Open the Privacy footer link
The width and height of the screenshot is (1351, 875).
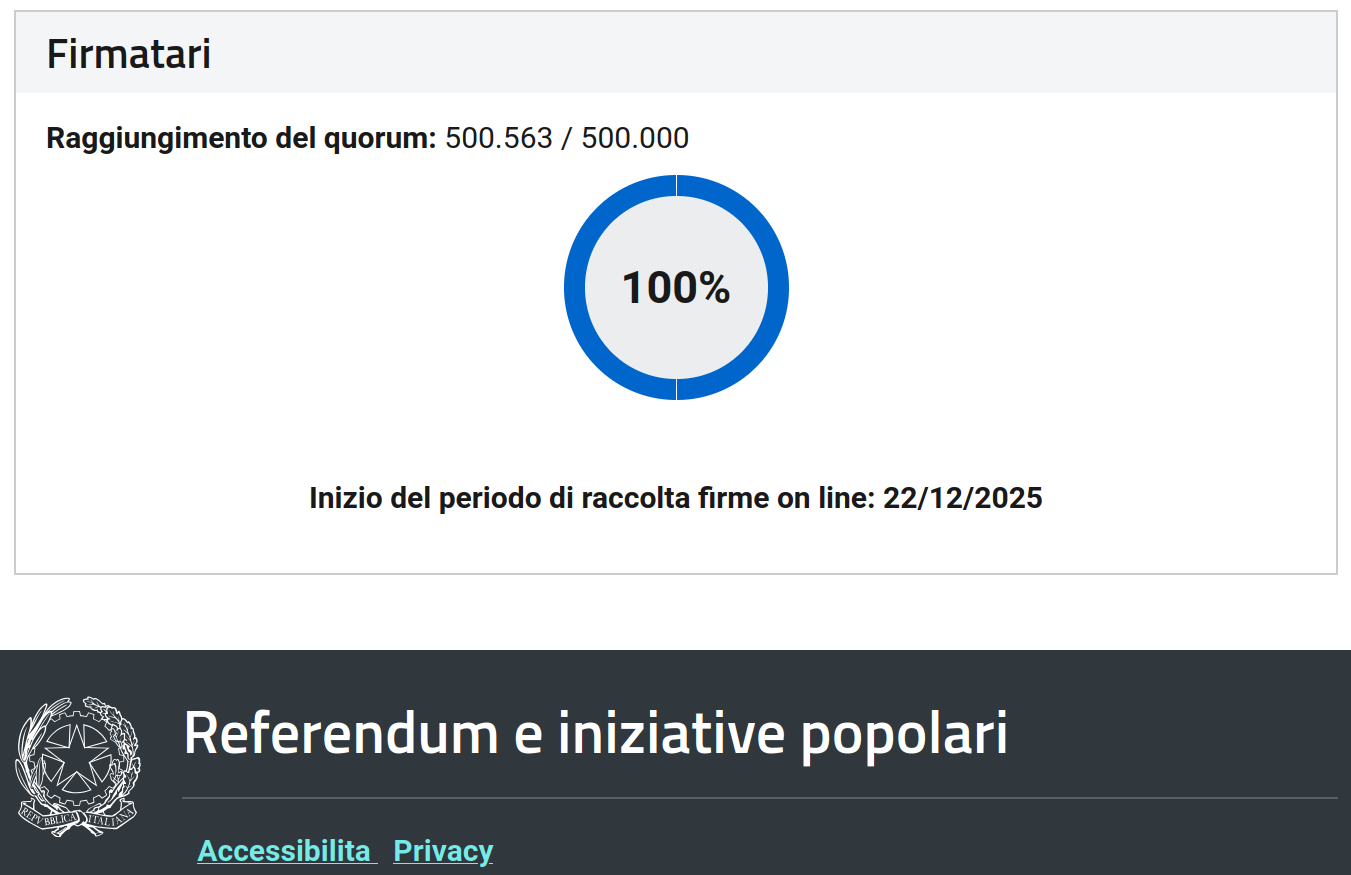tap(443, 851)
